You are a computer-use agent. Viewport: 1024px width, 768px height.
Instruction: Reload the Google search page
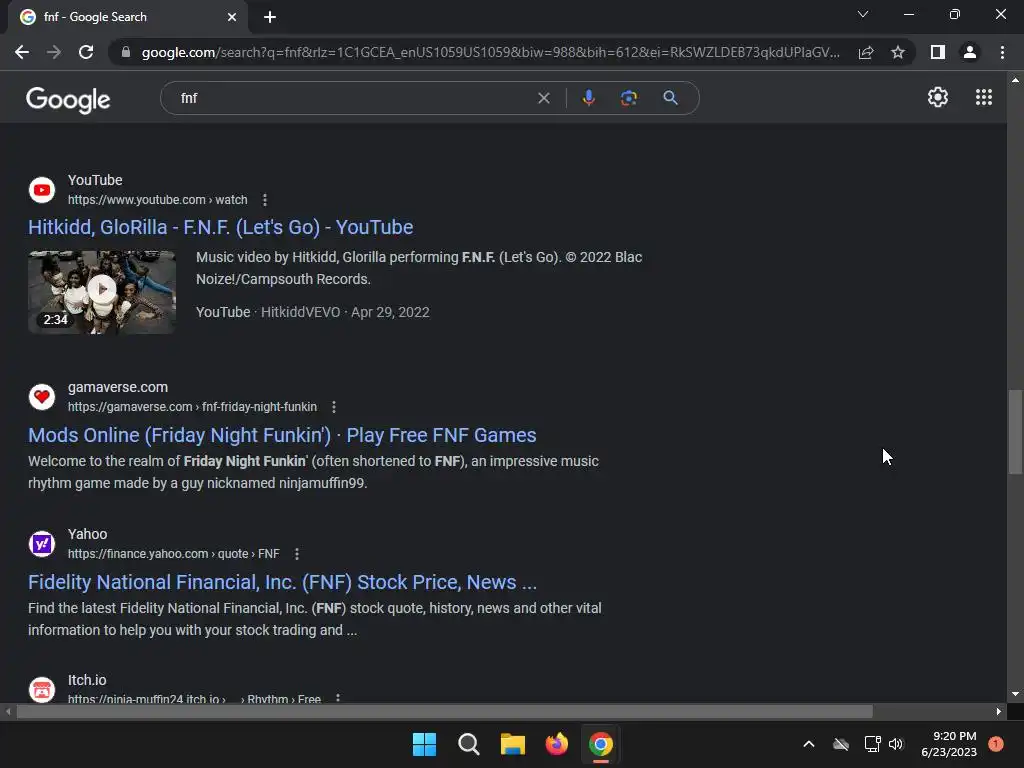86,52
